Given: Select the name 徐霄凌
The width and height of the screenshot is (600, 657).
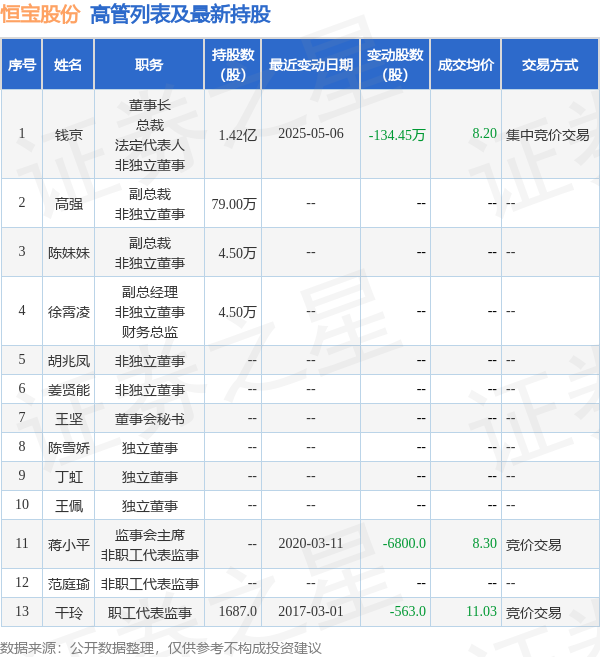Looking at the screenshot, I should click(69, 312).
